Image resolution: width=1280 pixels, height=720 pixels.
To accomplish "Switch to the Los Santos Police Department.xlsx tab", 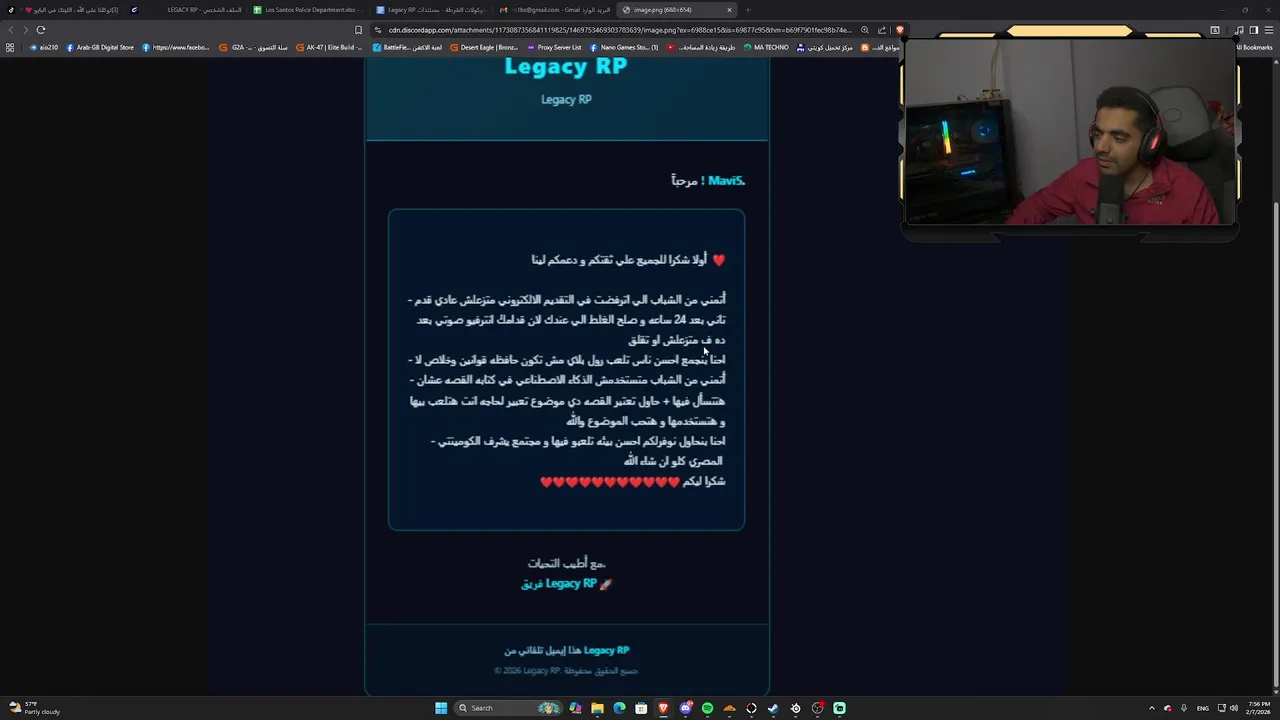I will click(x=308, y=10).
